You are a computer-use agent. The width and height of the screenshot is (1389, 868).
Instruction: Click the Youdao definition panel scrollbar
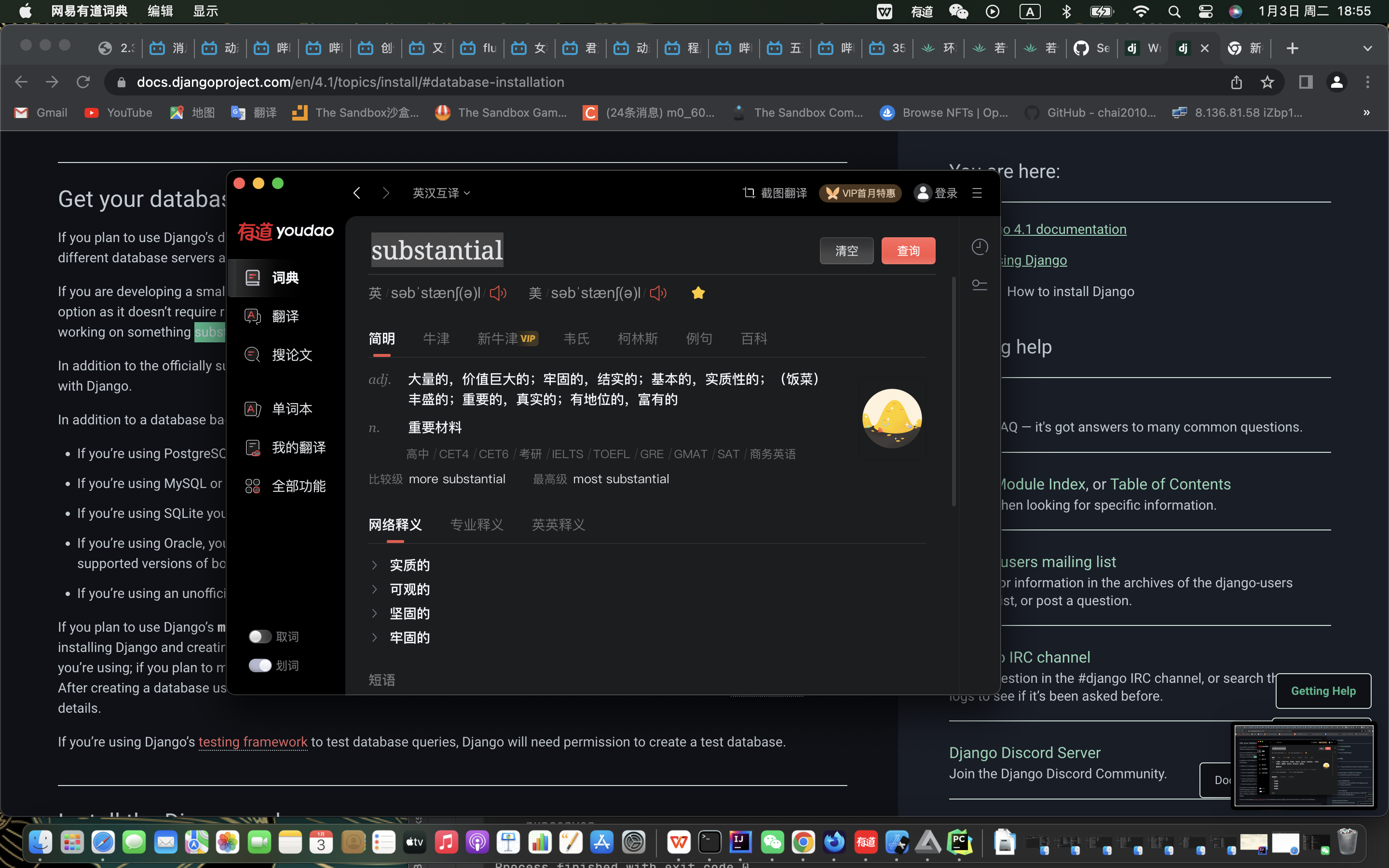pyautogui.click(x=953, y=391)
